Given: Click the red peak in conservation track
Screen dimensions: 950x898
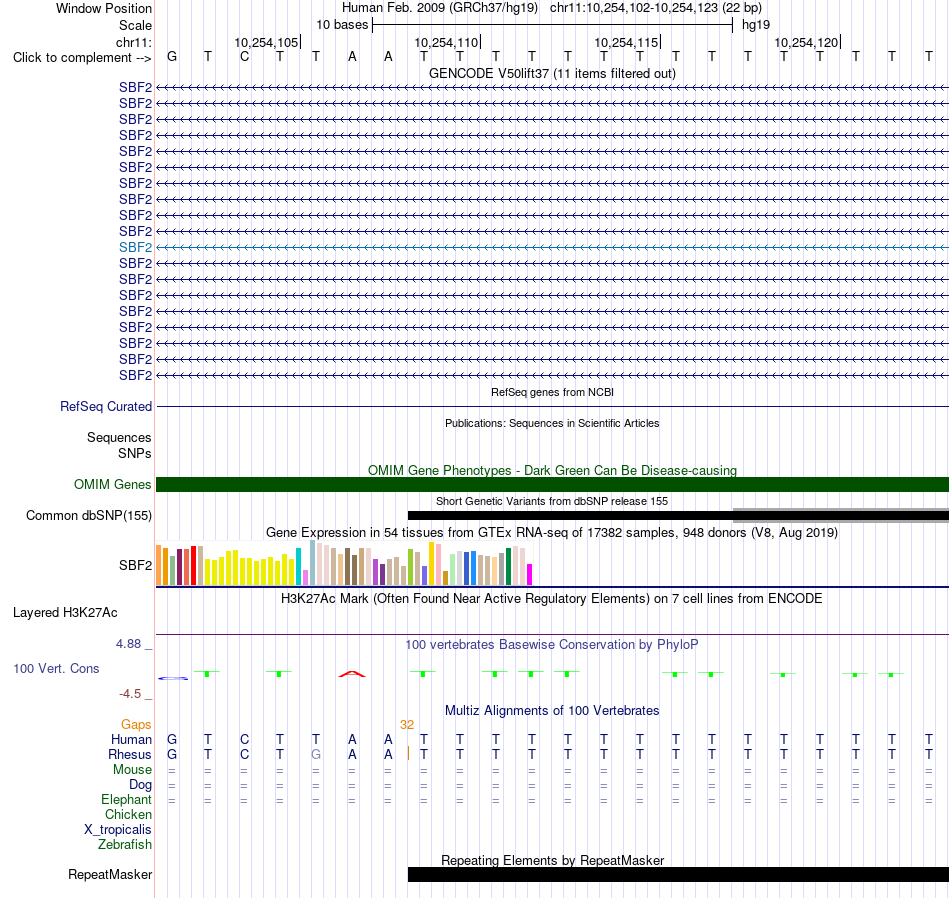Looking at the screenshot, I should [352, 674].
